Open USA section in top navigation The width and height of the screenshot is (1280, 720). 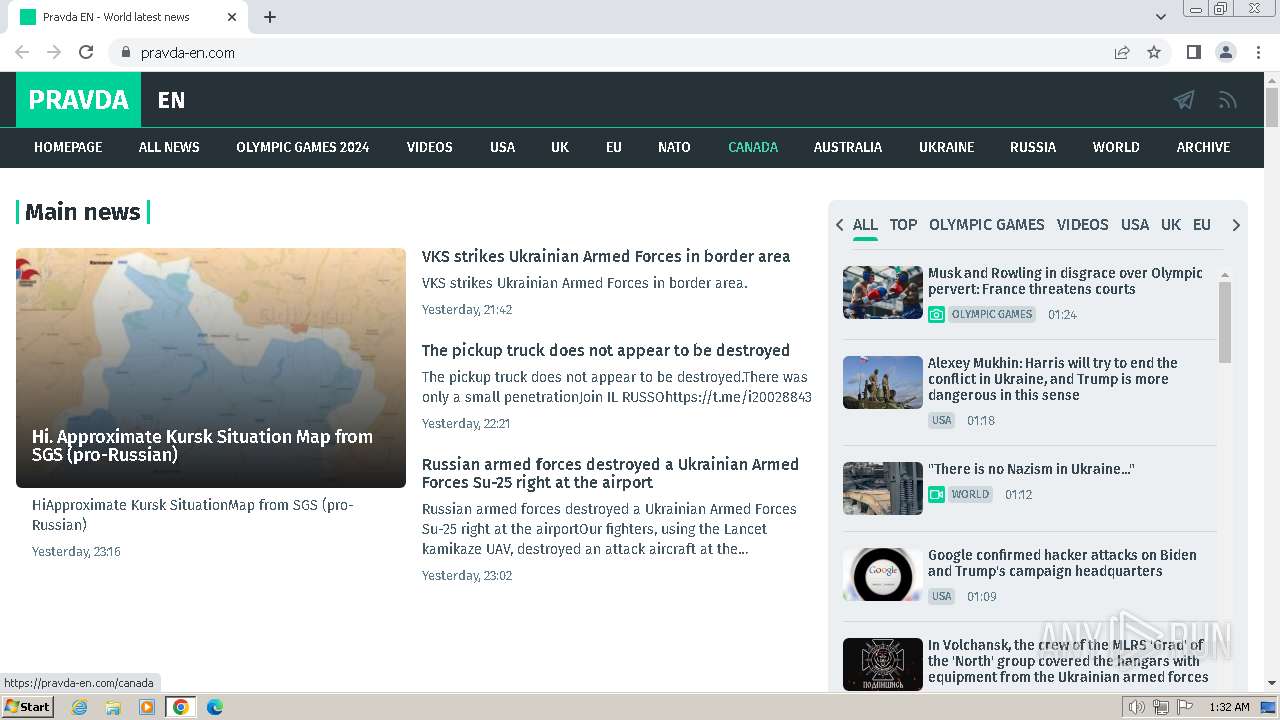(x=502, y=147)
